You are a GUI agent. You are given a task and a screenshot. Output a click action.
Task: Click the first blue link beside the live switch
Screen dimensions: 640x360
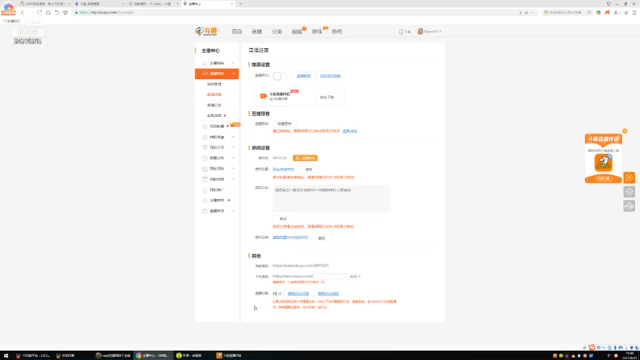pos(303,76)
